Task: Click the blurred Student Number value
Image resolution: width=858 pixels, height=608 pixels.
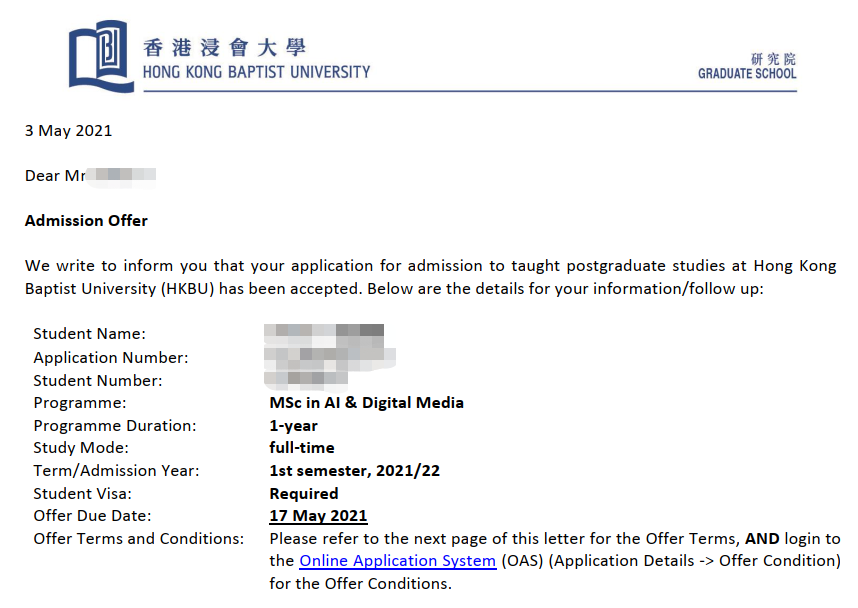Action: pyautogui.click(x=308, y=380)
